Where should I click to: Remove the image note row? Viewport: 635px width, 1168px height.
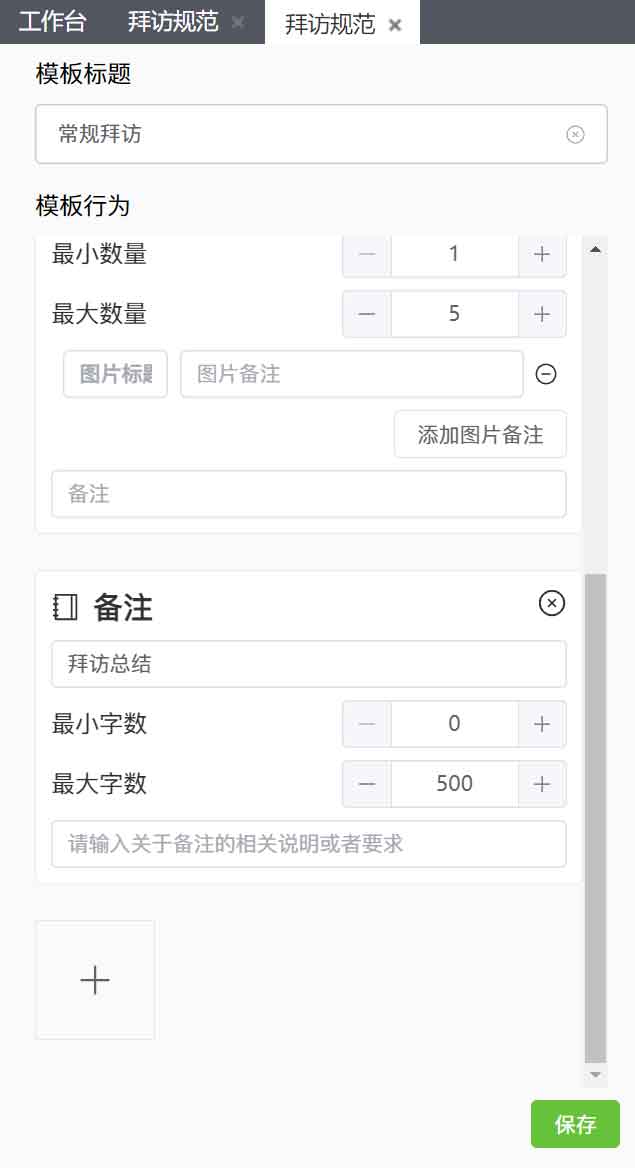(x=546, y=374)
